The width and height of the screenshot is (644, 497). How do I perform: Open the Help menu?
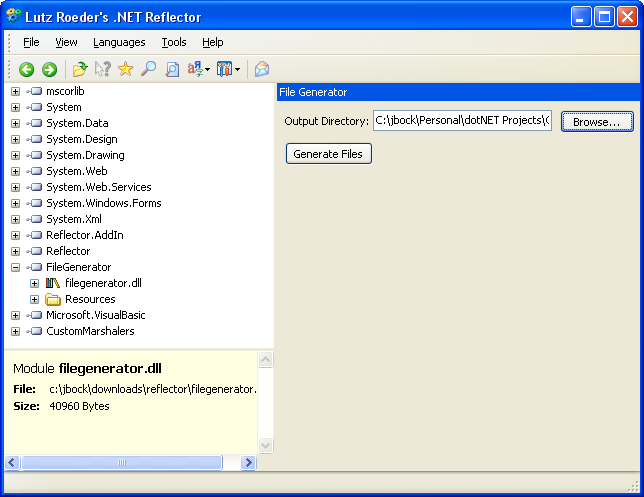(x=213, y=42)
